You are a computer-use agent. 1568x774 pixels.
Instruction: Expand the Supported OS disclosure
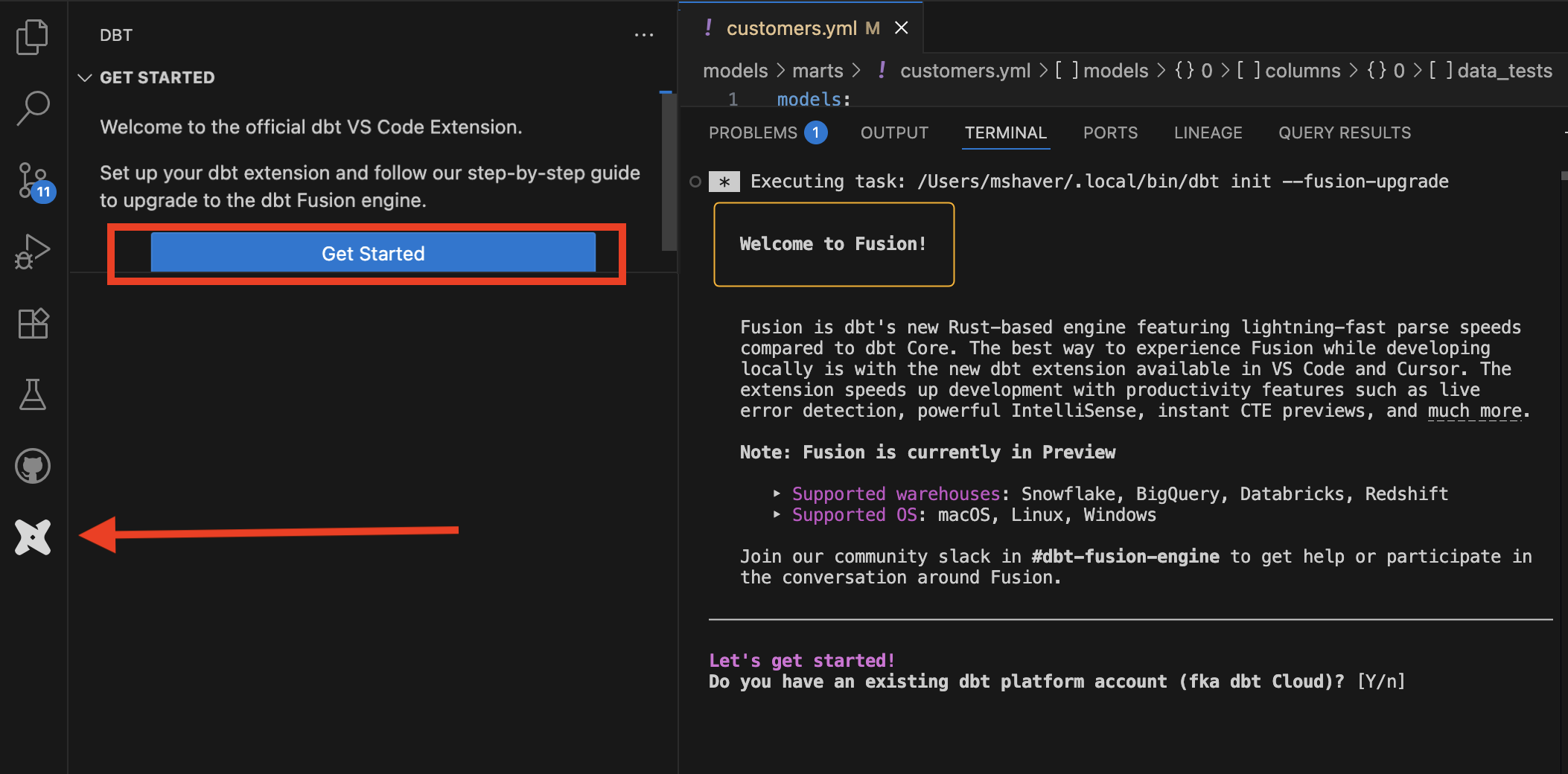(x=777, y=514)
